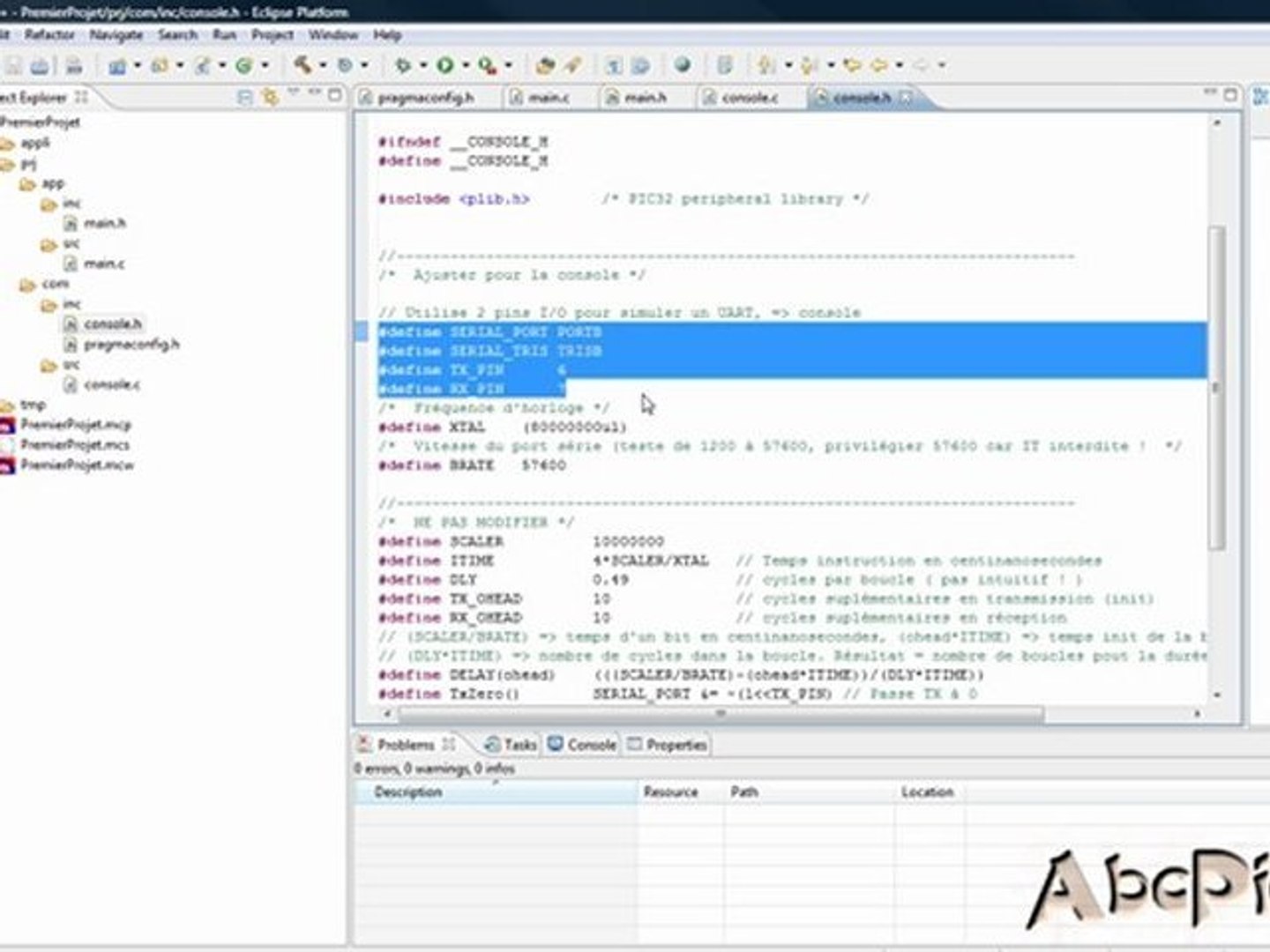Click Collapse All in Project Explorer
The width and height of the screenshot is (1270, 952).
point(246,96)
